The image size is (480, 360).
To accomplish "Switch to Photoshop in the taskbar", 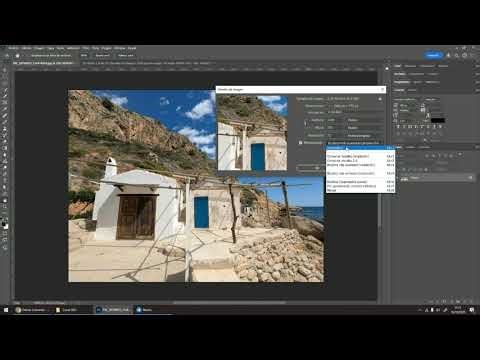I will pos(113,310).
